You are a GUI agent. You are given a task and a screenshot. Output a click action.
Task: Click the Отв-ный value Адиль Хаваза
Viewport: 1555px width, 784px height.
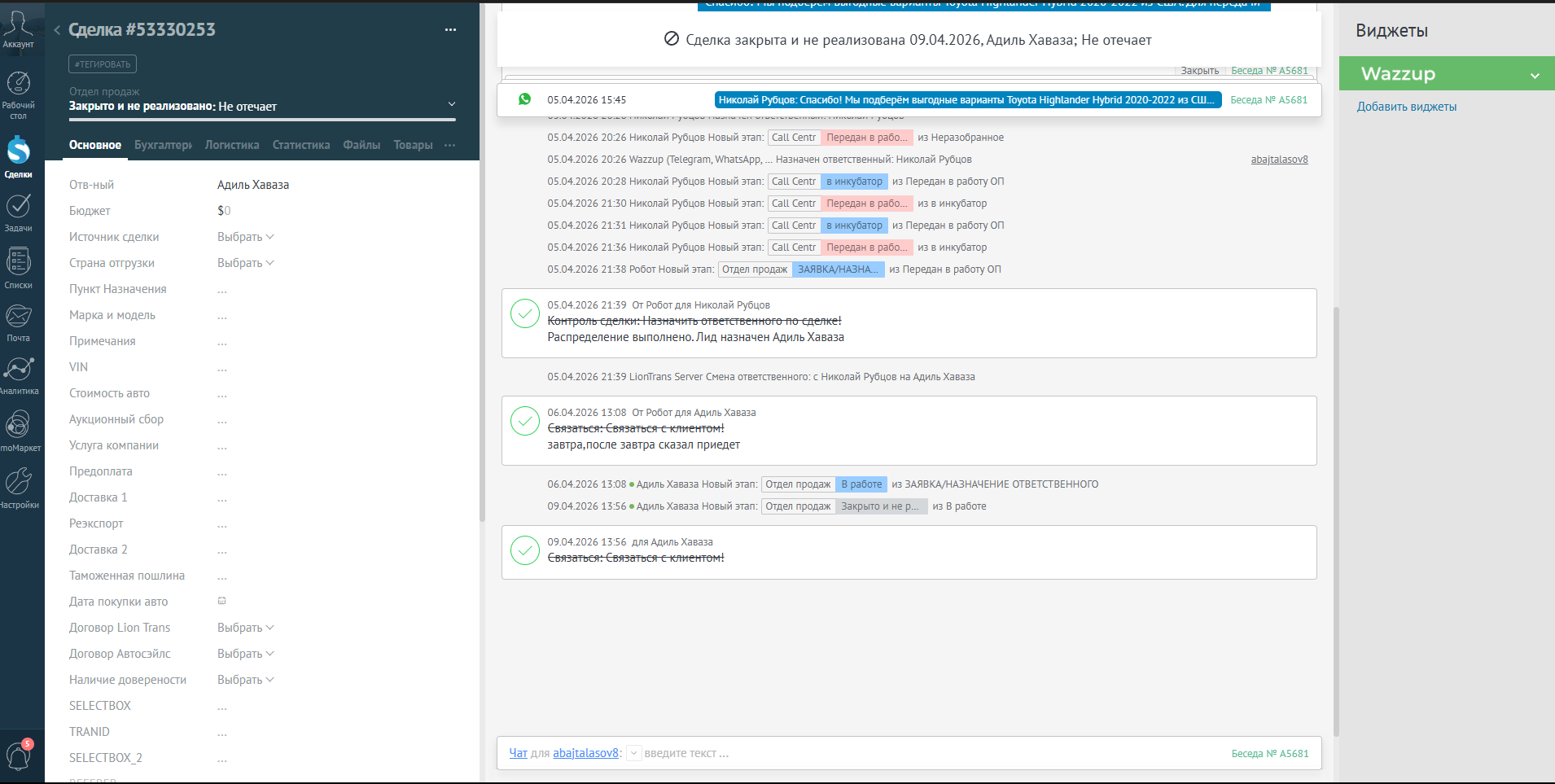pyautogui.click(x=252, y=185)
